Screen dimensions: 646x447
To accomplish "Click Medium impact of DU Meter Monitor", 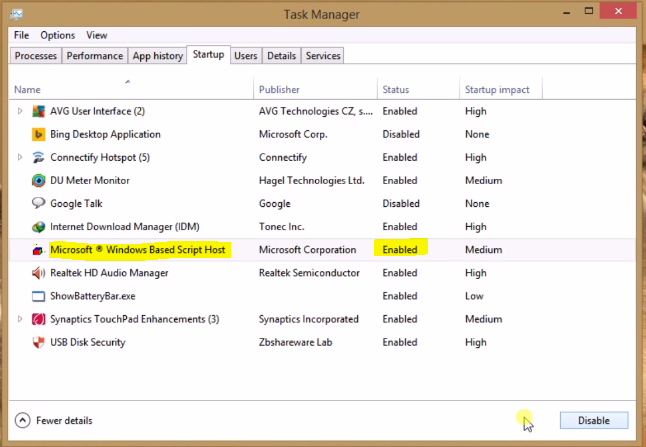I will coord(484,180).
